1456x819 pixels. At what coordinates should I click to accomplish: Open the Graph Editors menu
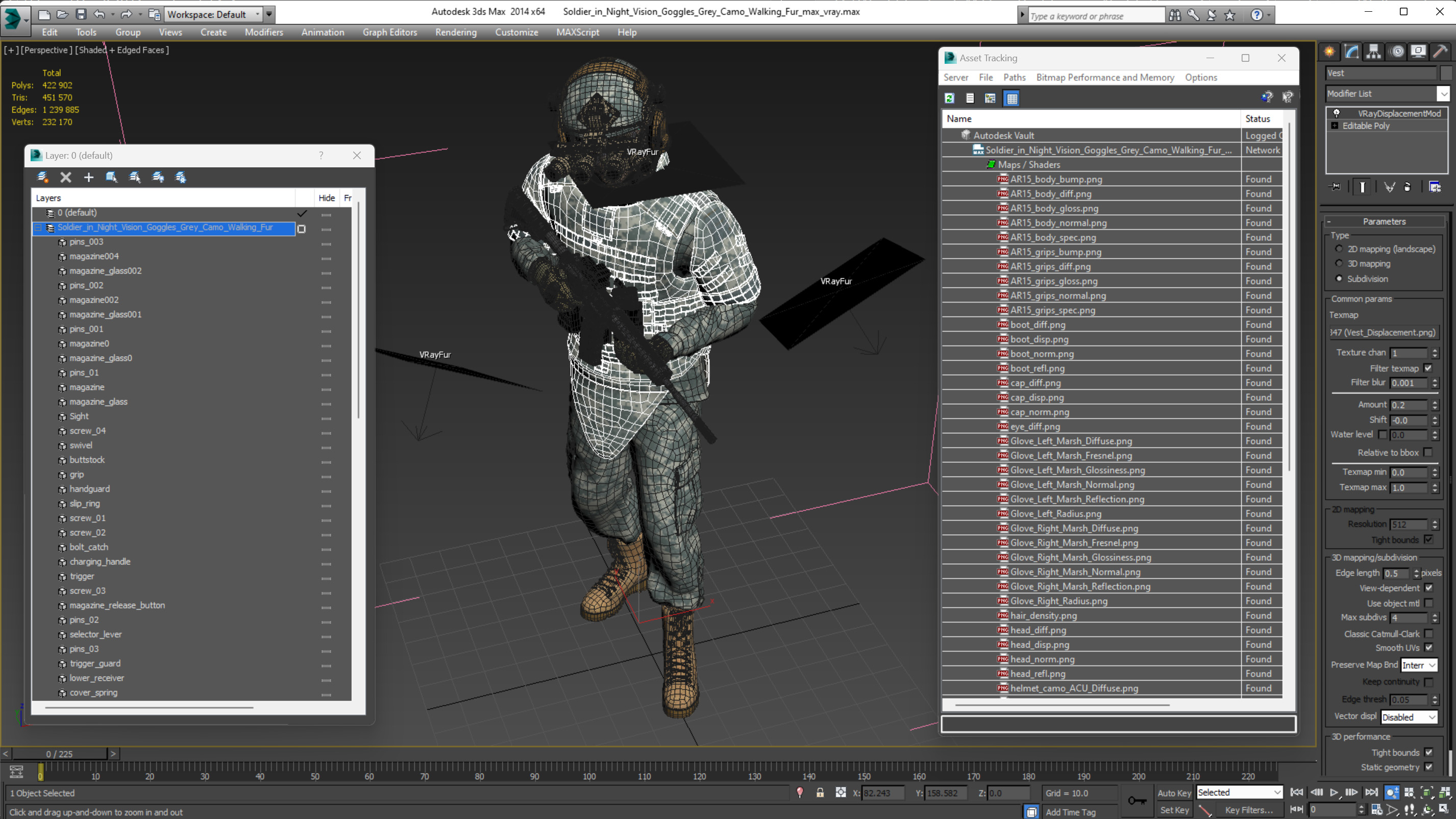(x=389, y=32)
